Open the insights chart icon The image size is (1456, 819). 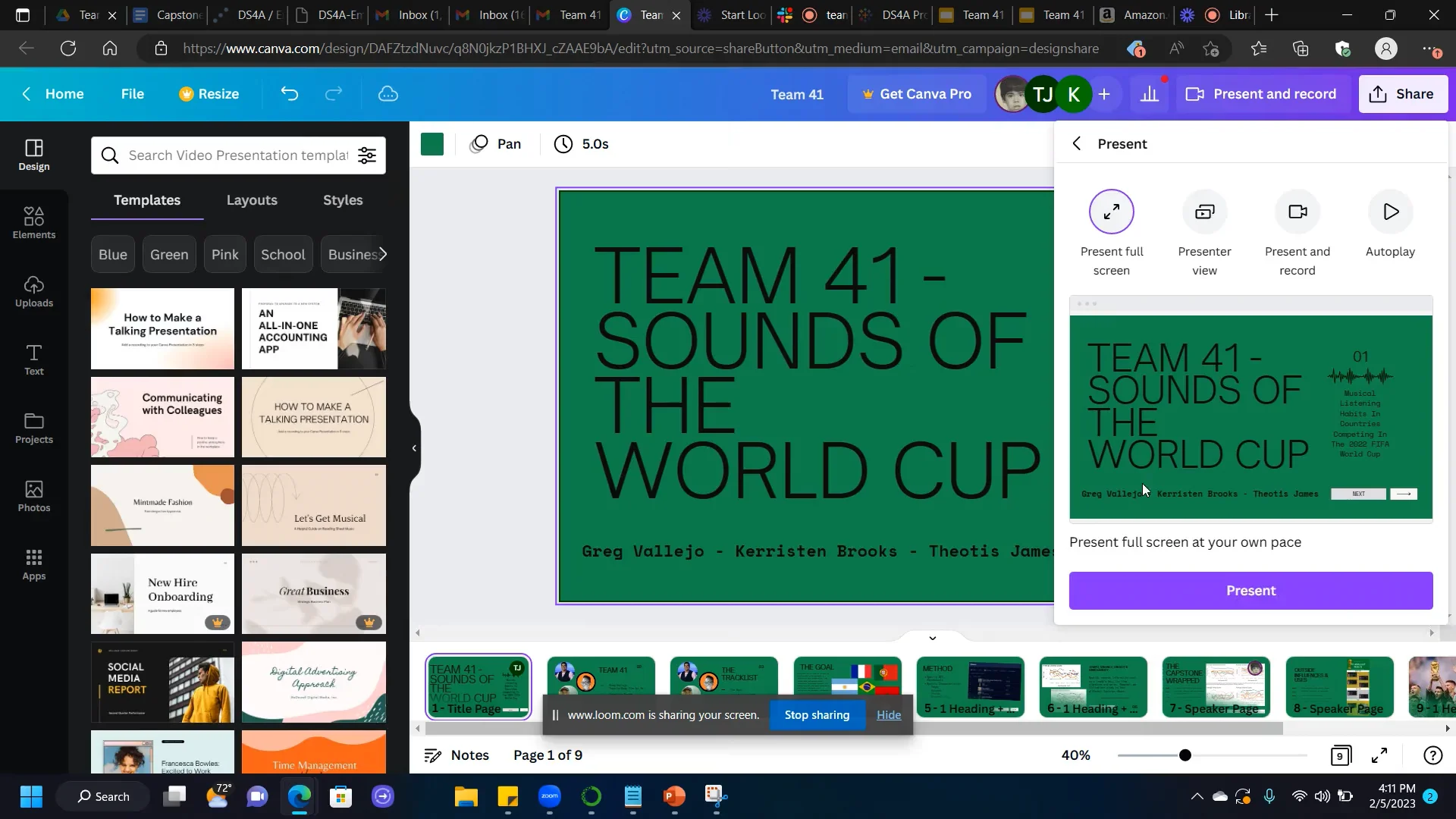coord(1150,94)
